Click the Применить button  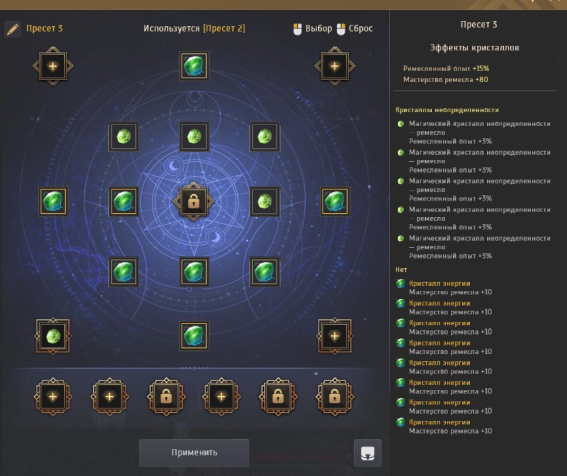(194, 453)
